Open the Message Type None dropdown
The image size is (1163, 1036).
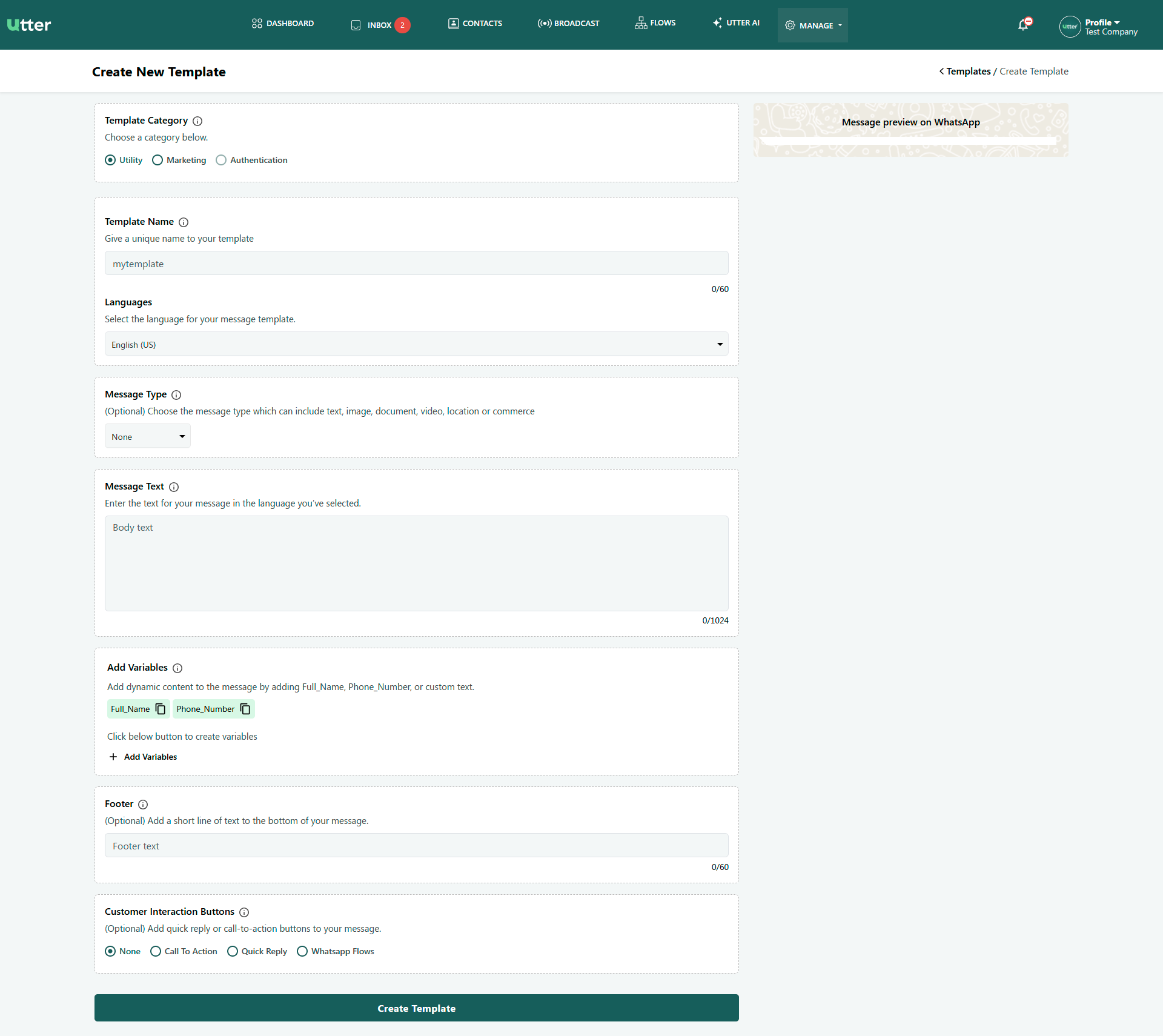(x=147, y=436)
